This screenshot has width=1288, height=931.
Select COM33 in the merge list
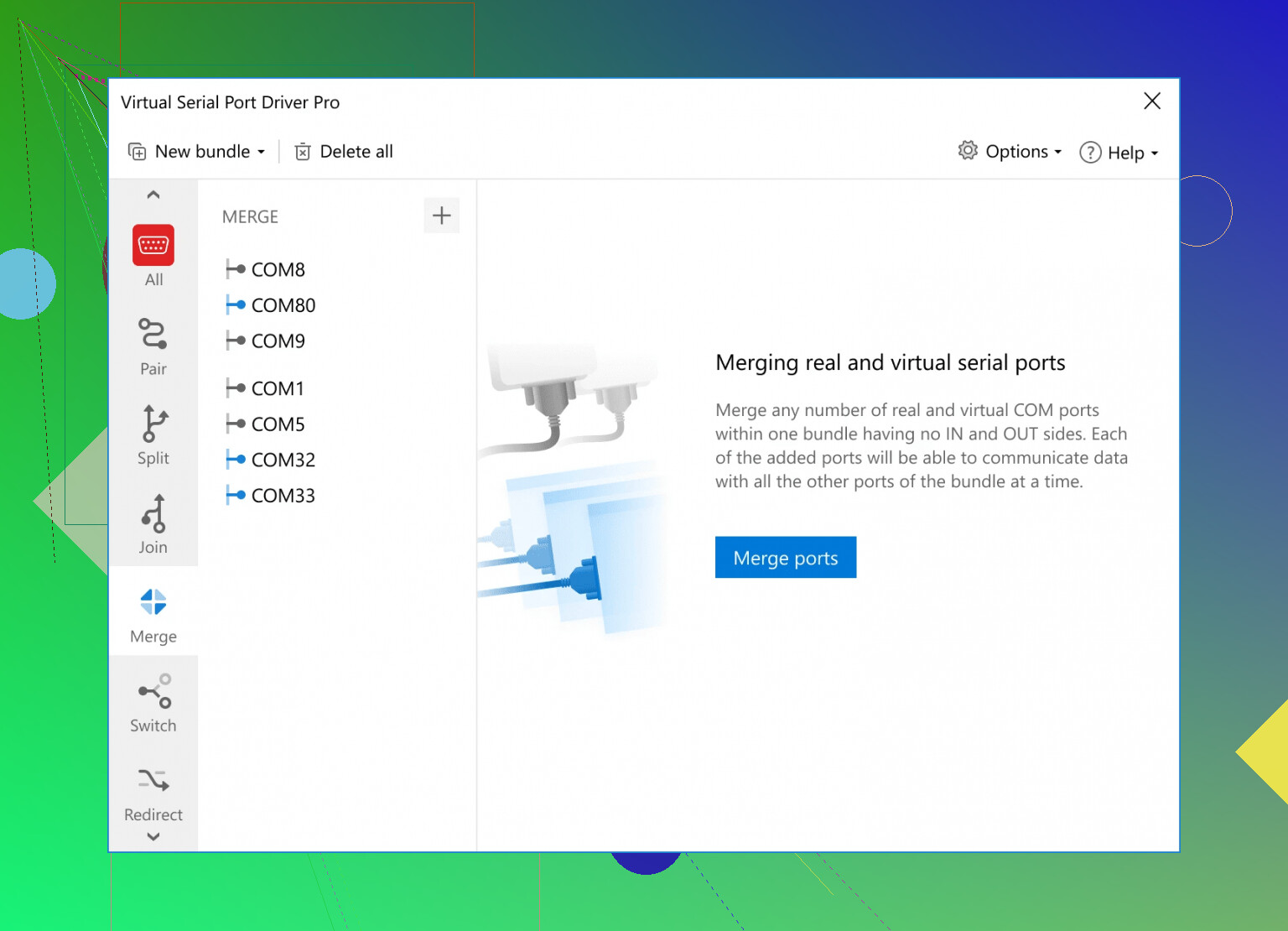(x=283, y=496)
